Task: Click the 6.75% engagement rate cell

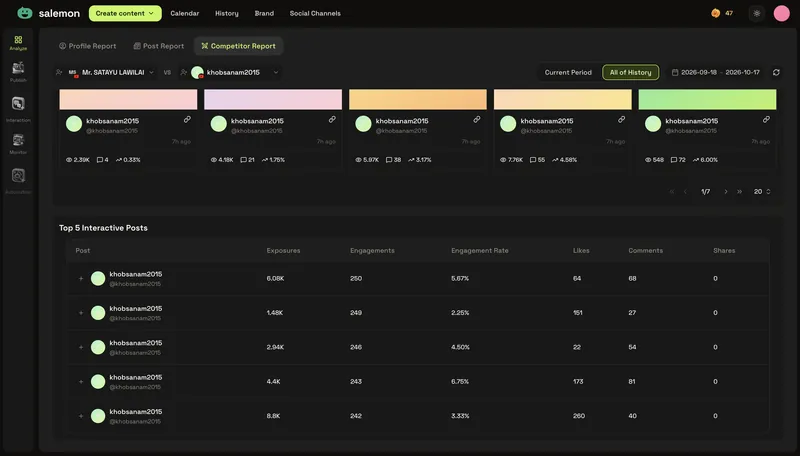Action: point(460,382)
